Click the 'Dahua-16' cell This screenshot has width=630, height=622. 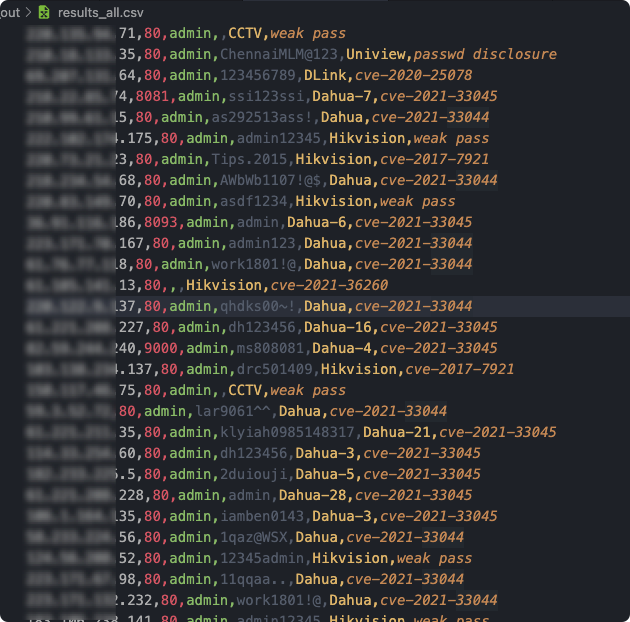click(338, 327)
